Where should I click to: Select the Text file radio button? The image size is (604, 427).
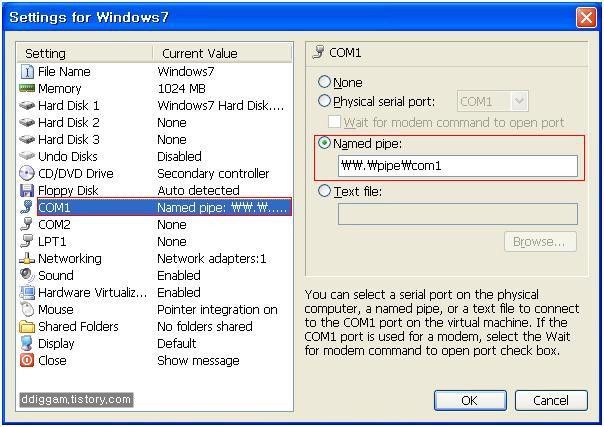[324, 191]
